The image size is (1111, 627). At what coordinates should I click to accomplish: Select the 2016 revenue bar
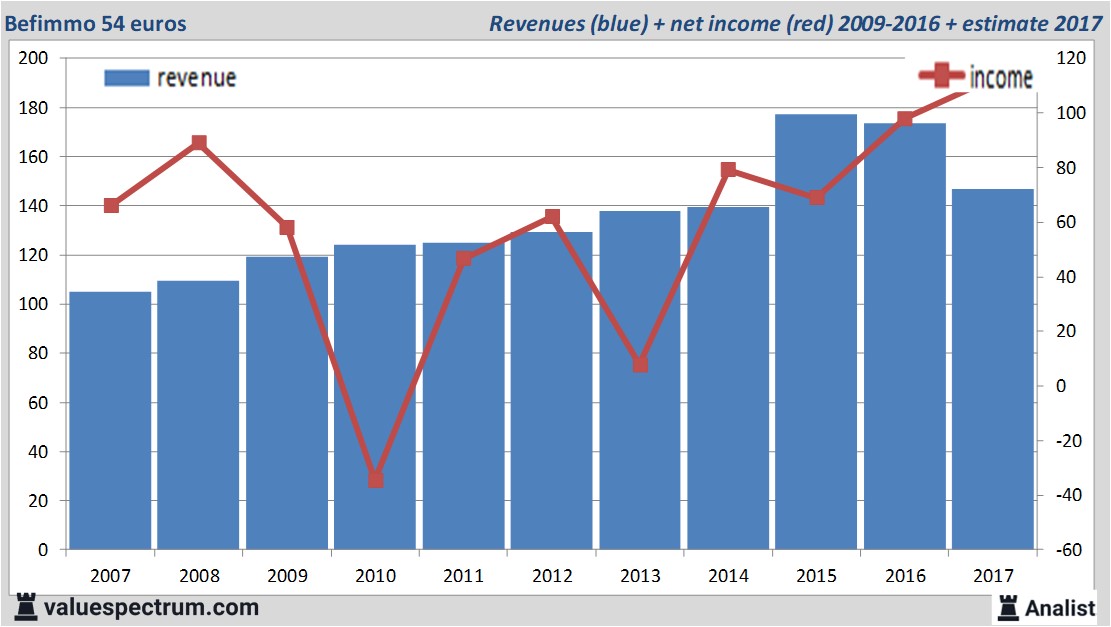pos(905,337)
